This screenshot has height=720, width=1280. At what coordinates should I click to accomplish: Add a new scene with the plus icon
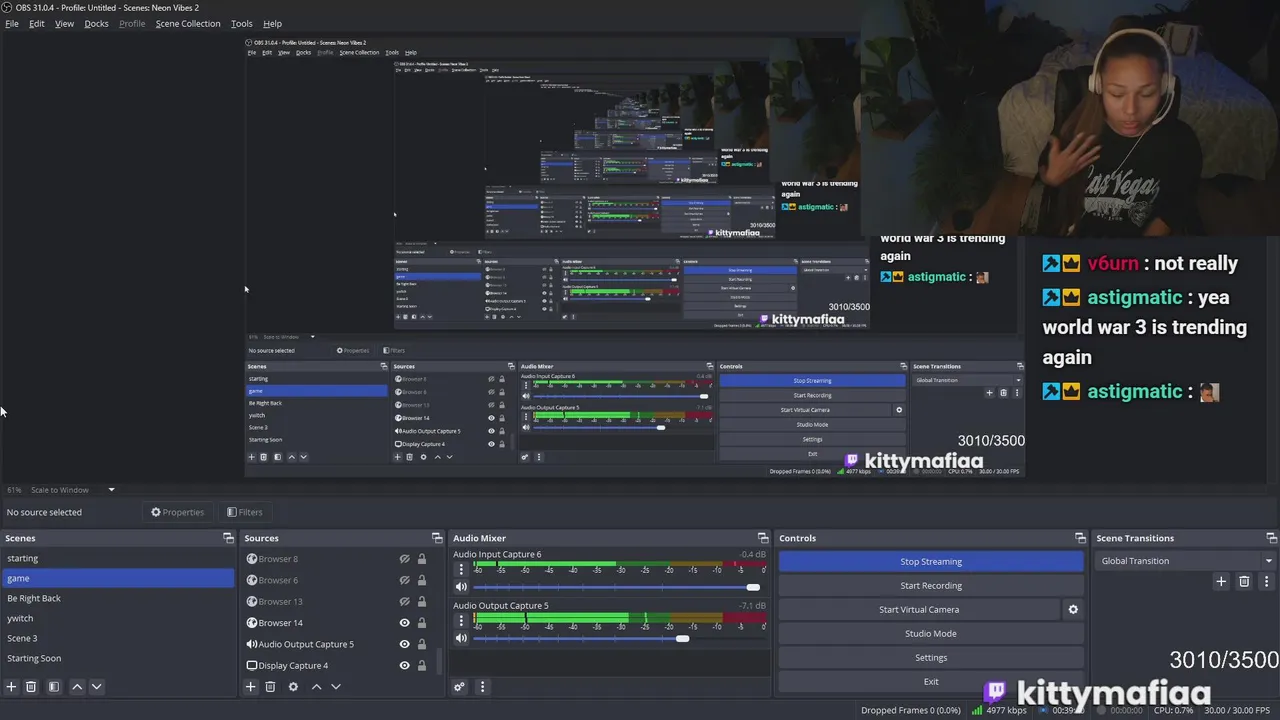click(x=11, y=687)
